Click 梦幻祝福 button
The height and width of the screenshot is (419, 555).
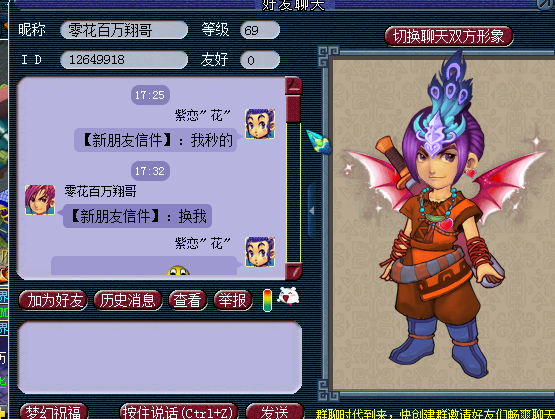click(x=53, y=412)
